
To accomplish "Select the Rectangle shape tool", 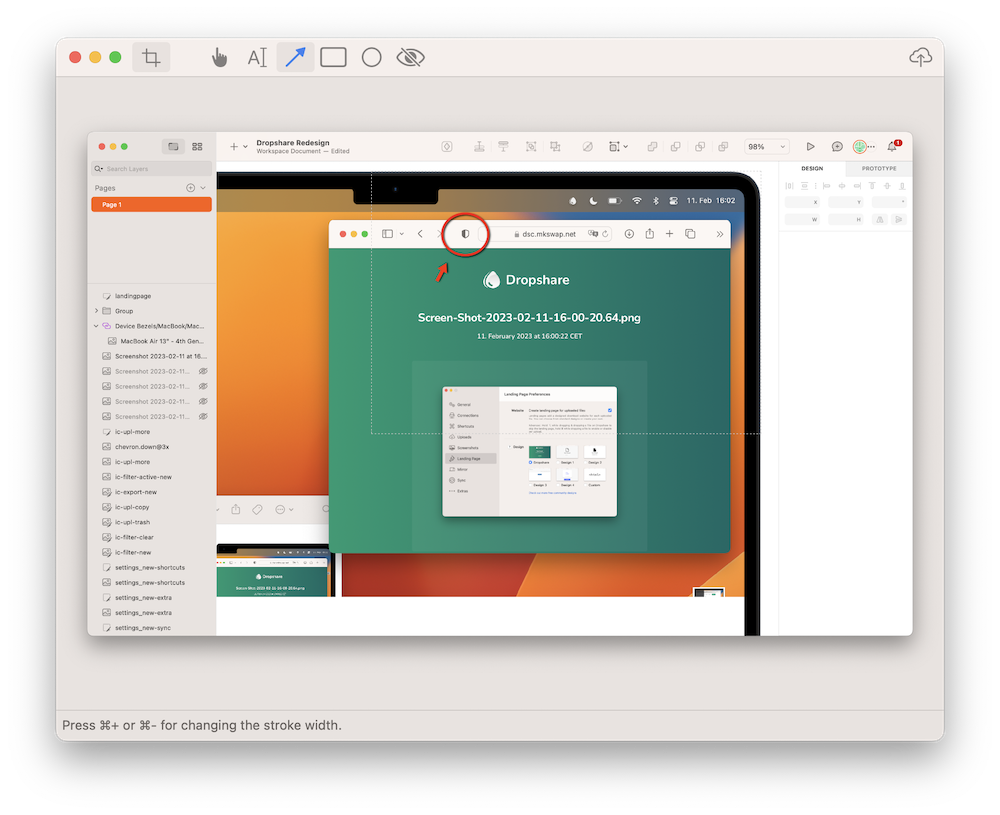I will point(333,58).
